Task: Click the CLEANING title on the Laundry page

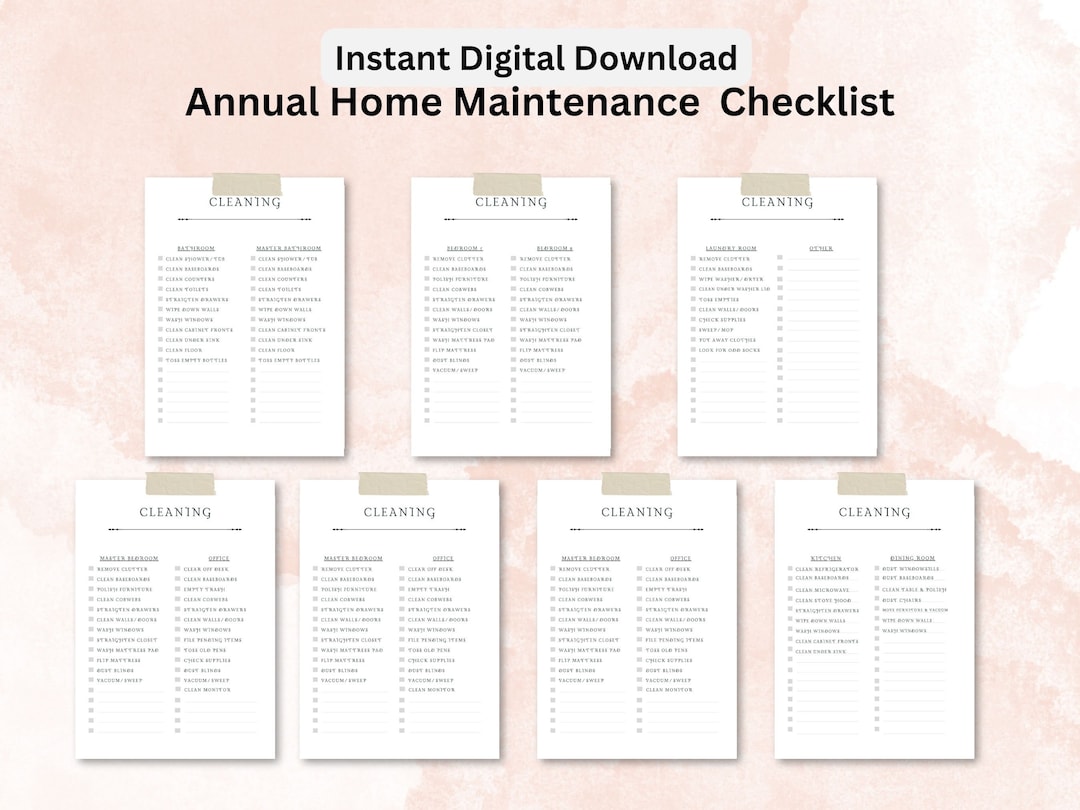Action: 778,201
